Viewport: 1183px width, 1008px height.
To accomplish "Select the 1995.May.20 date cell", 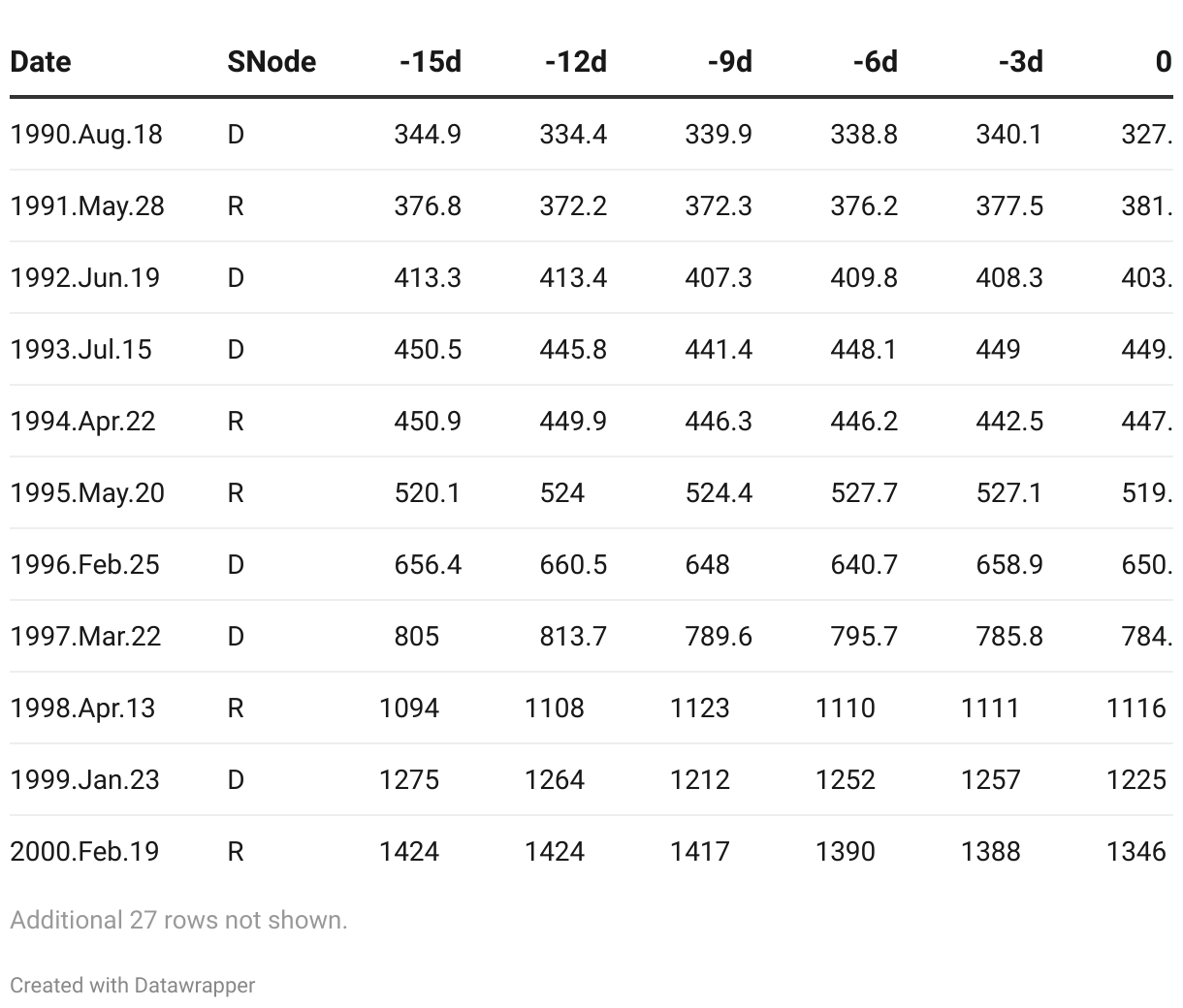I will pos(87,492).
